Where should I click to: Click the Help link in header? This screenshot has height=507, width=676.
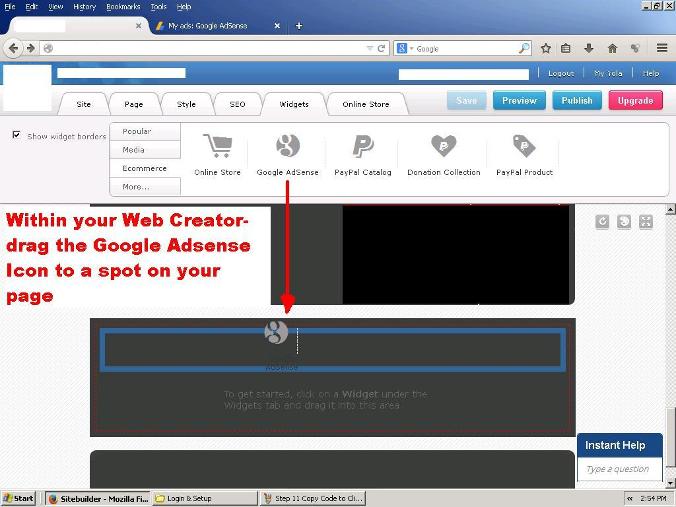point(651,74)
